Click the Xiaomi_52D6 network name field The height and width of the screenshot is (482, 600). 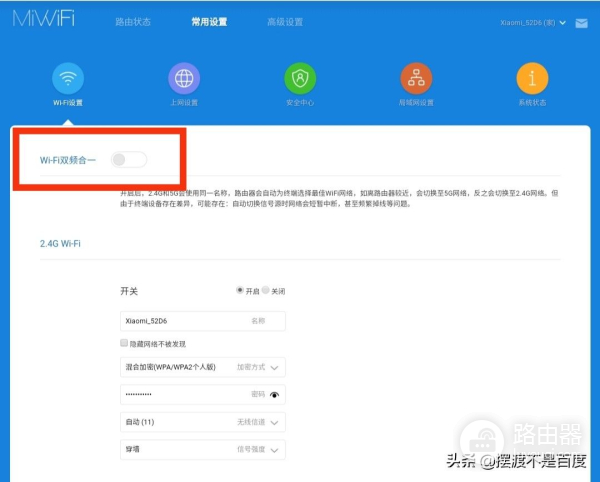pyautogui.click(x=185, y=320)
